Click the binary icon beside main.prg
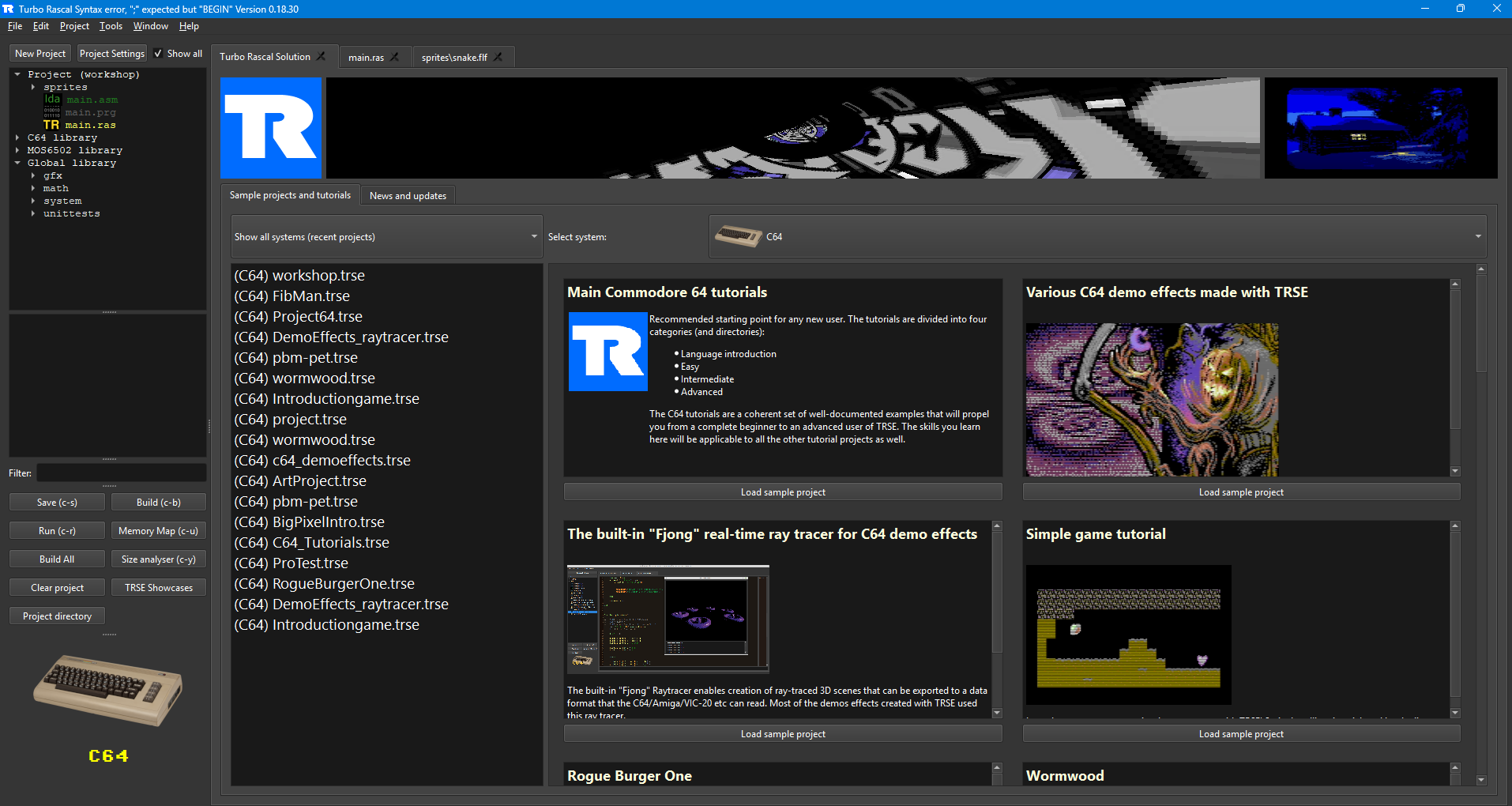The image size is (1512, 806). [x=52, y=112]
